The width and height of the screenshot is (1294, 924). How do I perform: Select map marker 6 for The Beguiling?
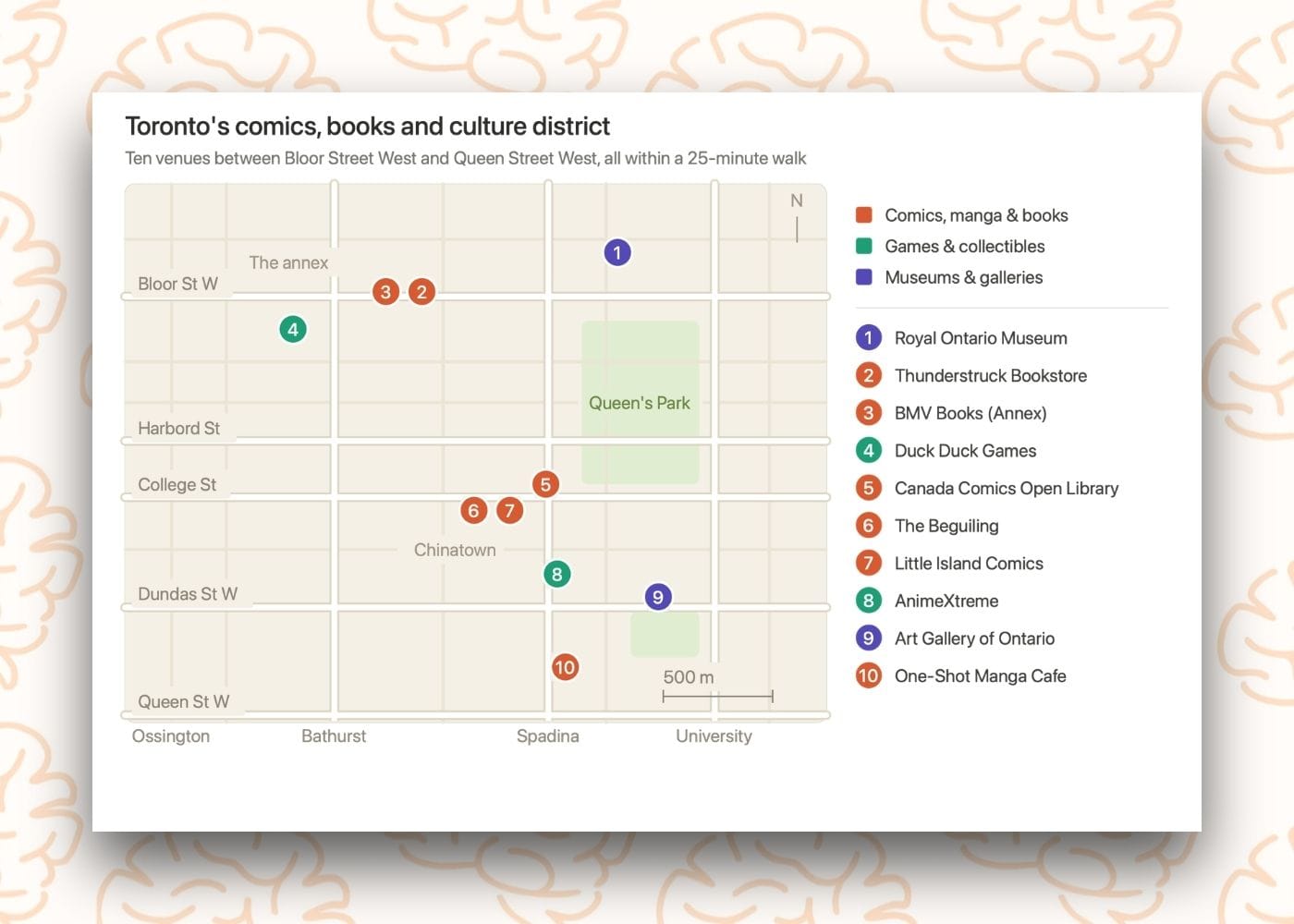tap(473, 510)
